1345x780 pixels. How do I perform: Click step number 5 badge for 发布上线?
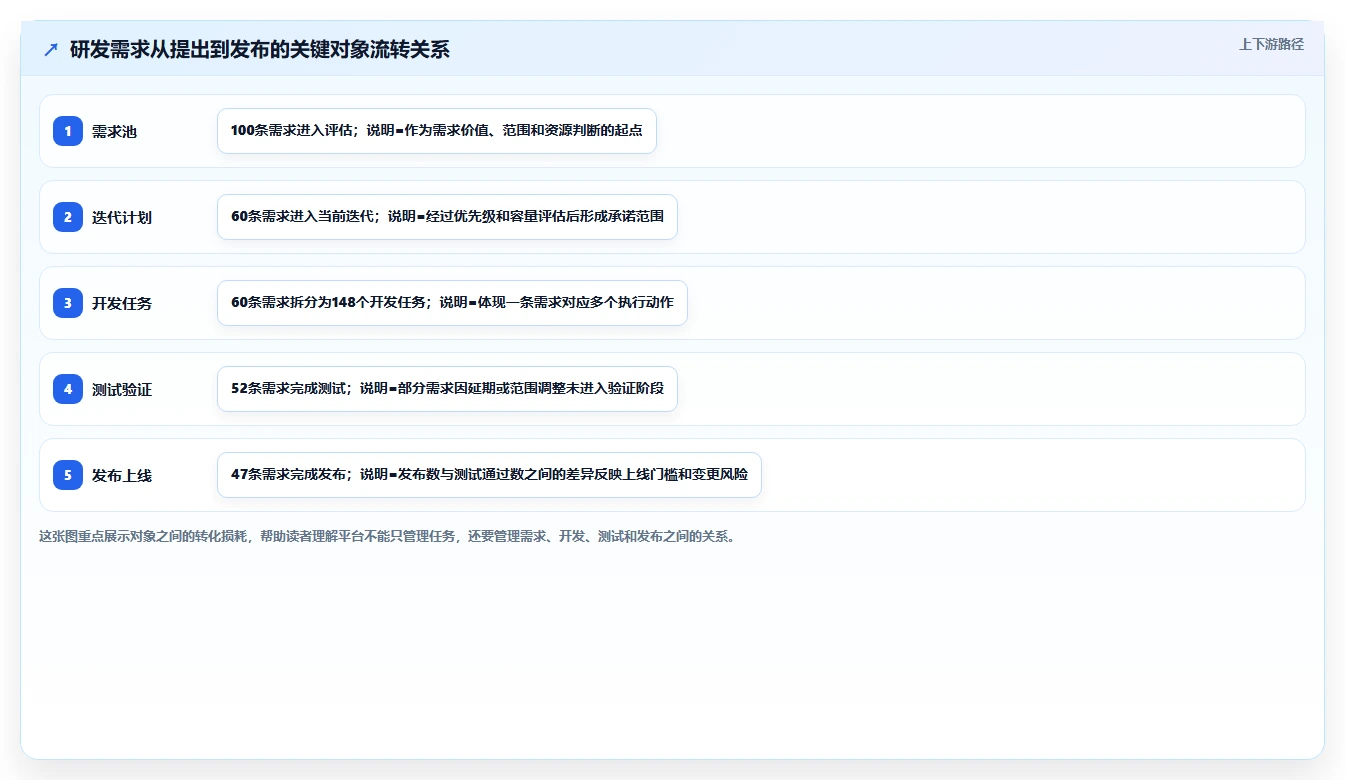pyautogui.click(x=68, y=475)
